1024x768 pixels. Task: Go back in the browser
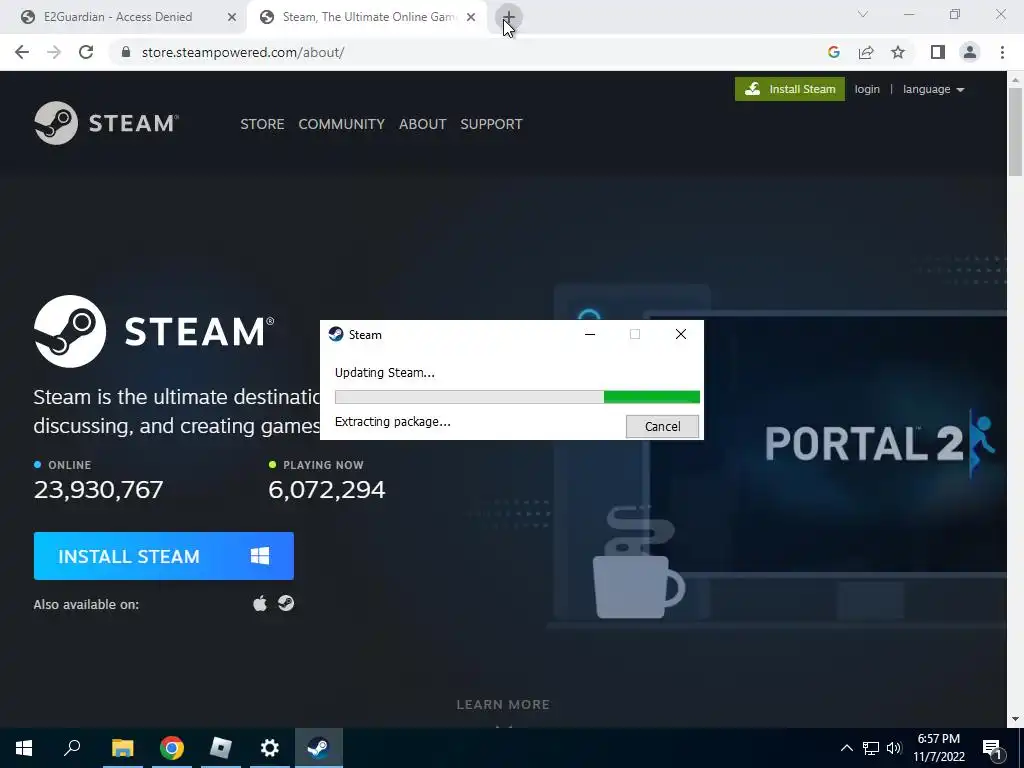click(22, 52)
